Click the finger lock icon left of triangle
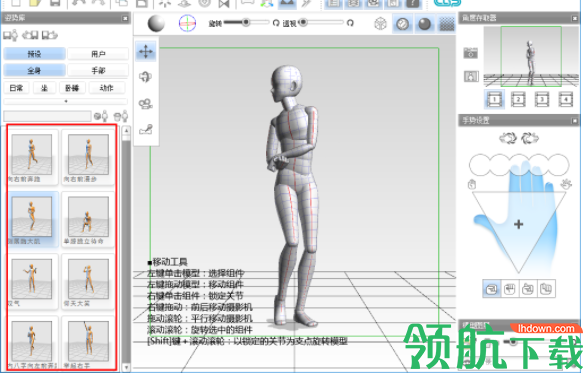583x376 pixels. [472, 184]
